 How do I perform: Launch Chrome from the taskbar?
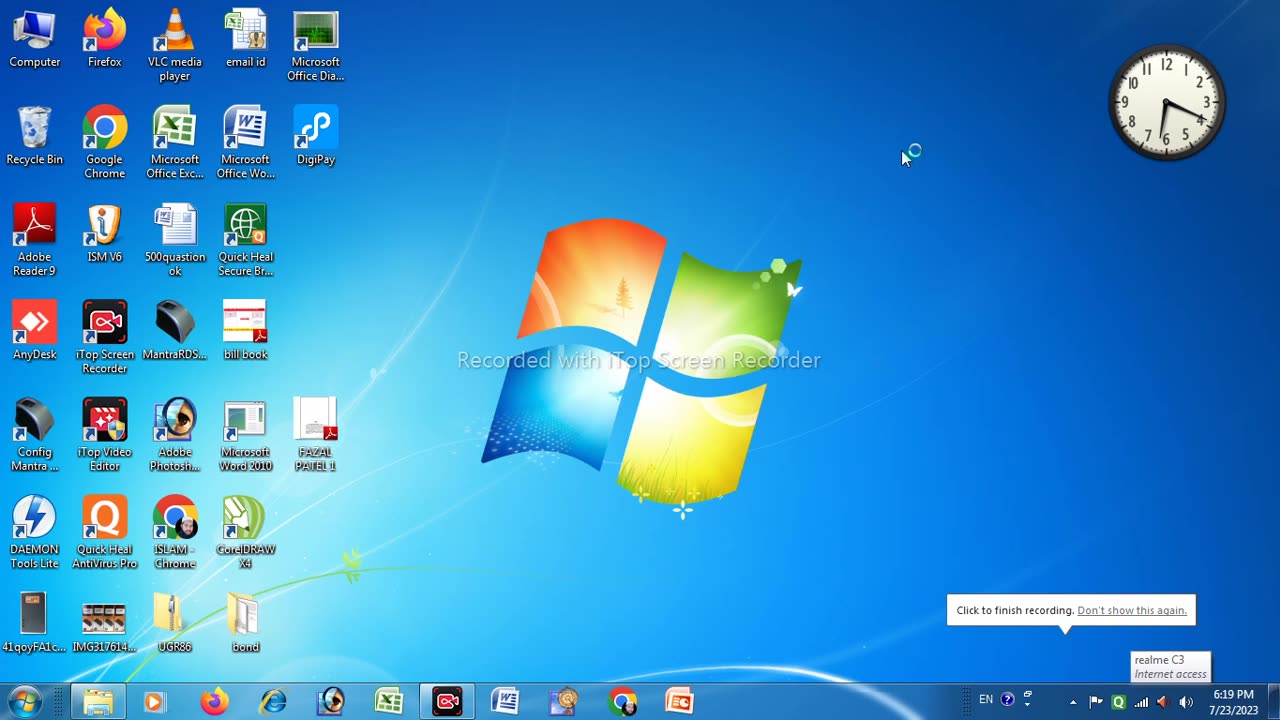pyautogui.click(x=622, y=702)
